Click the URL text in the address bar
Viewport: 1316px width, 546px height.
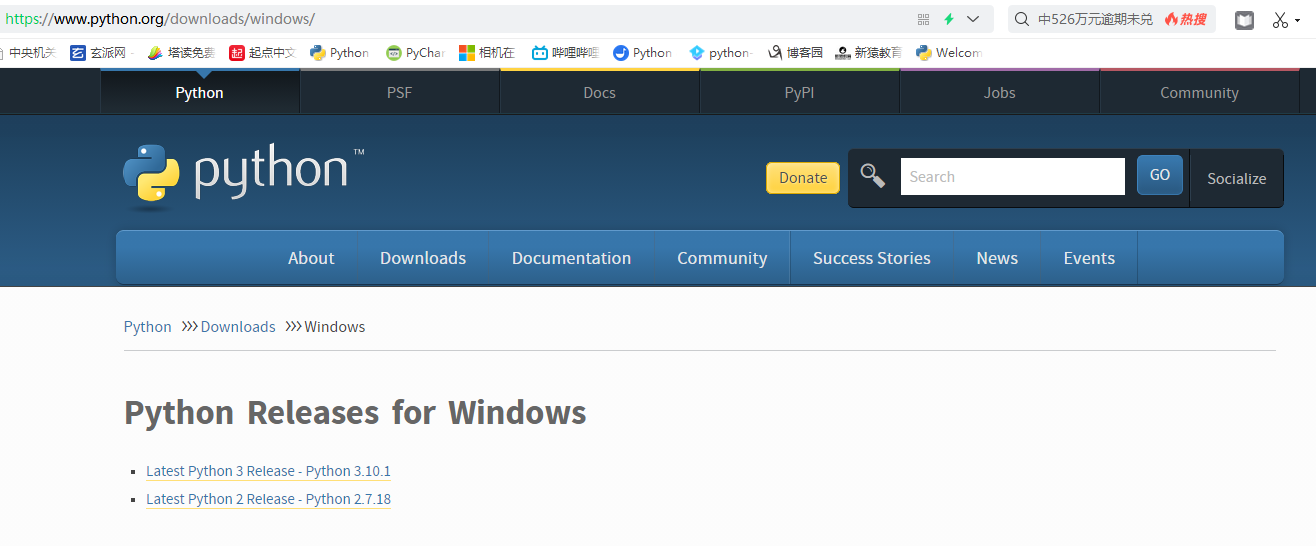(x=160, y=19)
